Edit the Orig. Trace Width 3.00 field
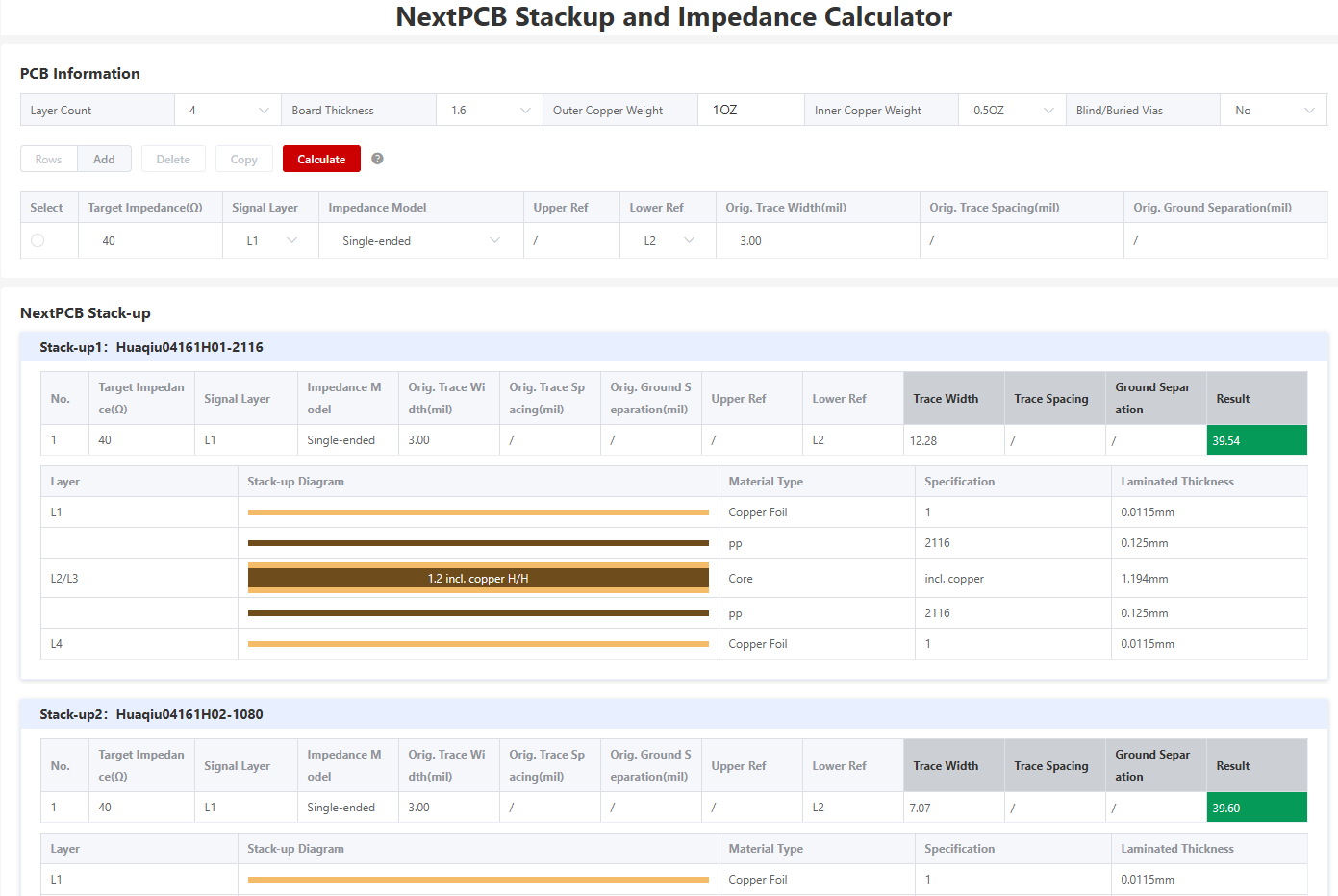Viewport: 1338px width, 896px height. pos(816,240)
